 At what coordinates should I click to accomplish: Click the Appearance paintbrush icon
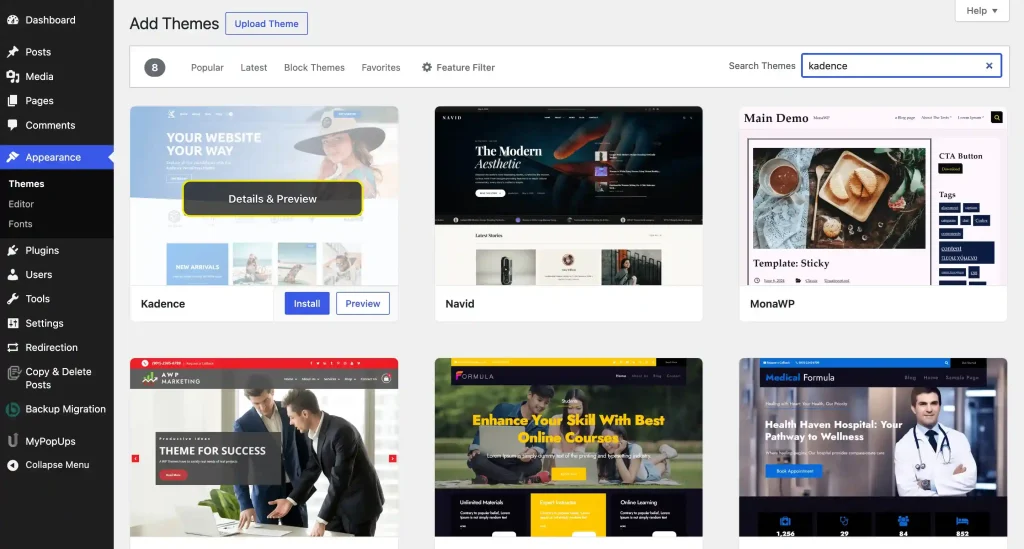[x=12, y=157]
